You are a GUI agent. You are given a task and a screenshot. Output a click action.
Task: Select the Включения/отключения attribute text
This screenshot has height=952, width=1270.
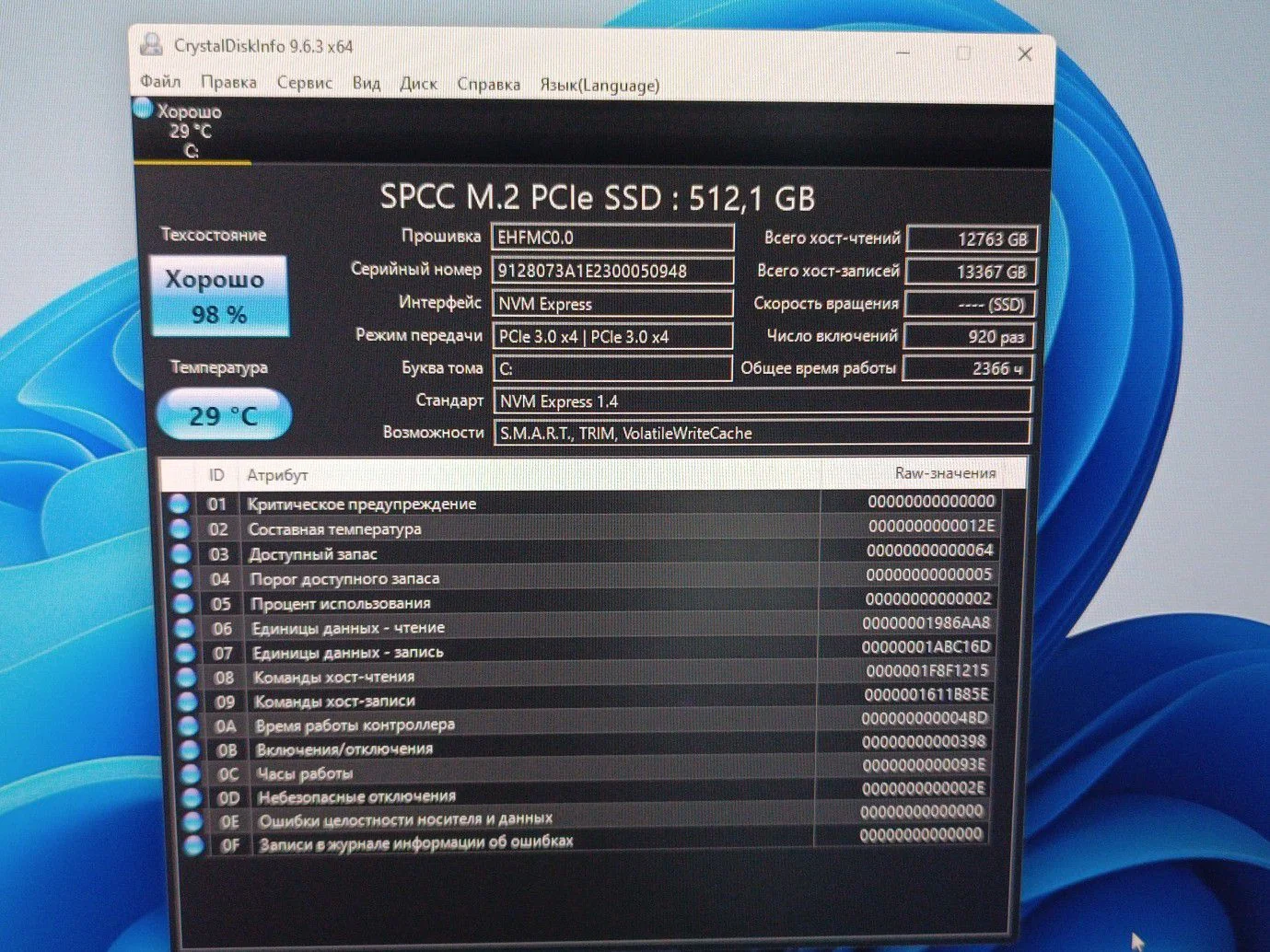344,749
